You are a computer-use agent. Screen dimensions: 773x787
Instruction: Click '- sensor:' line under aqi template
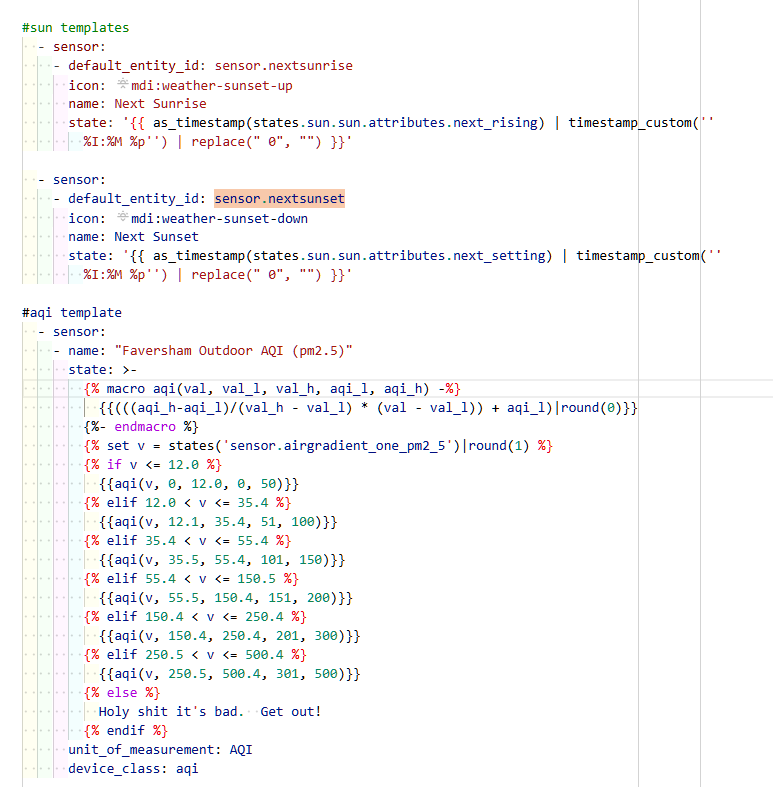point(72,332)
